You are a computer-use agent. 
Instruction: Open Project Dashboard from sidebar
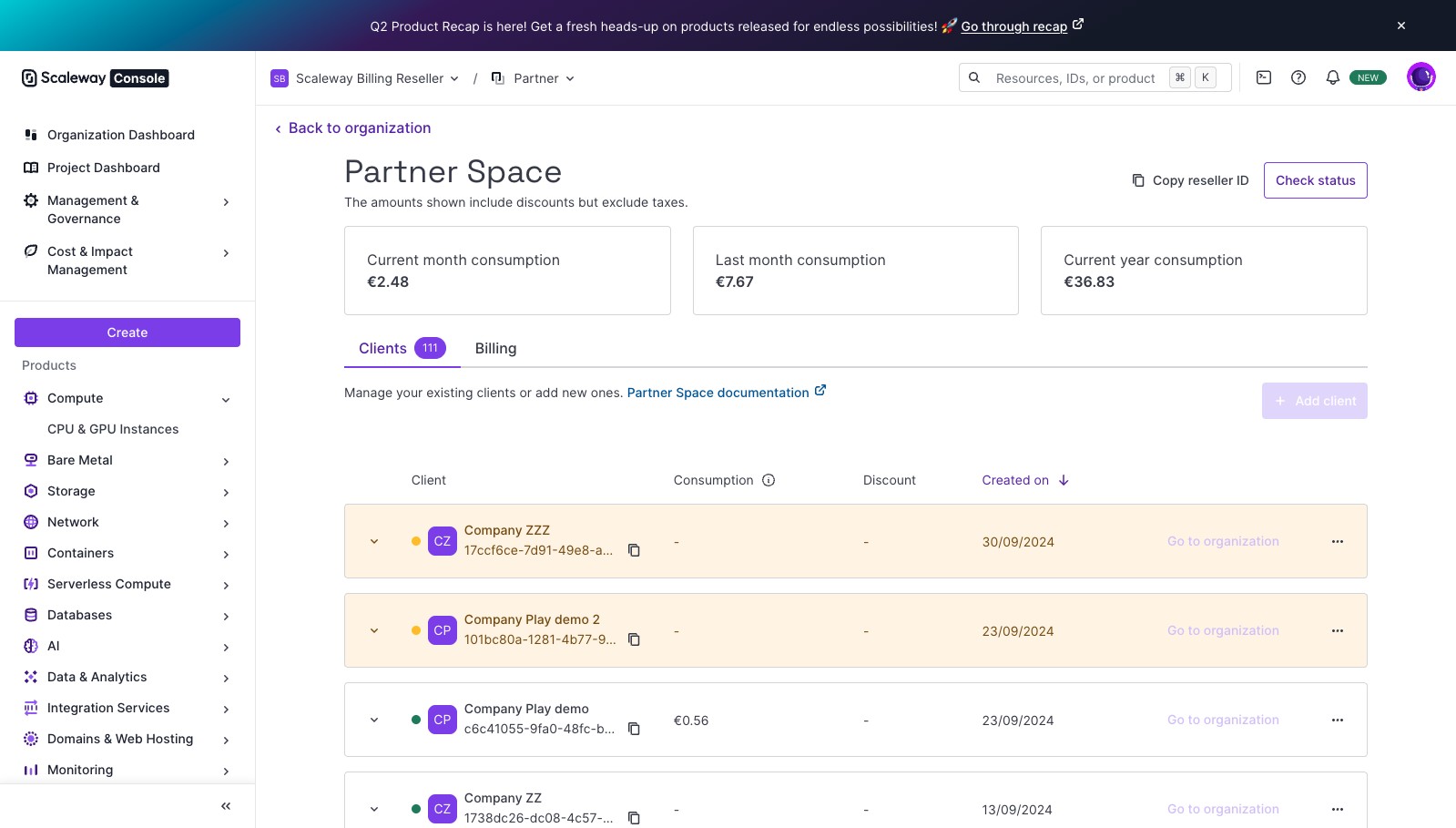click(x=104, y=168)
